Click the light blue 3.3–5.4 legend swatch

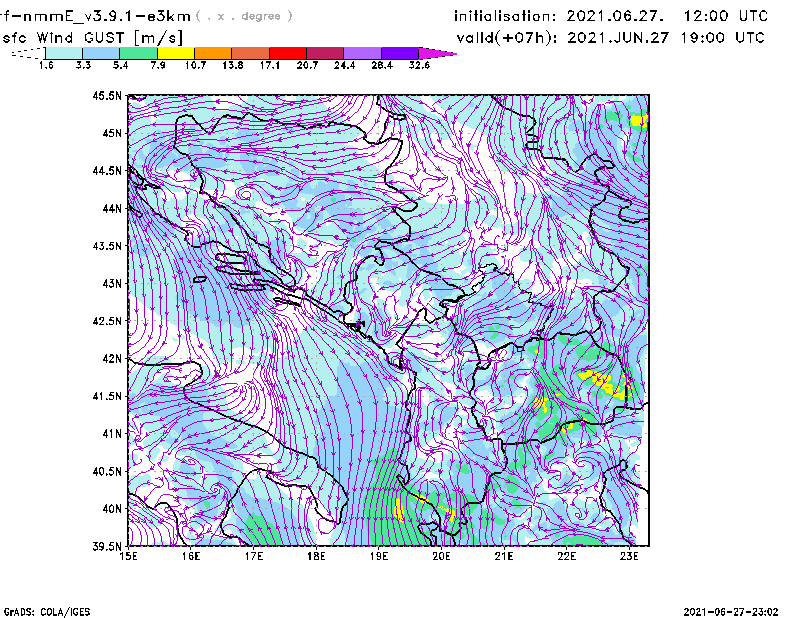point(101,53)
